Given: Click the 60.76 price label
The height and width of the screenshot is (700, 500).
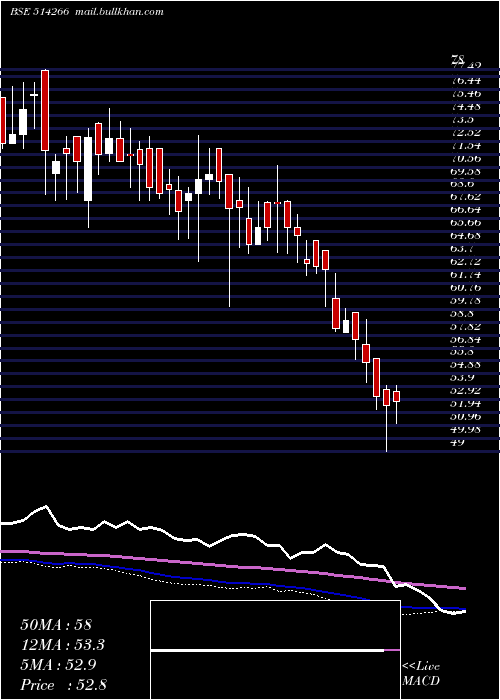Looking at the screenshot, I should pos(465,288).
